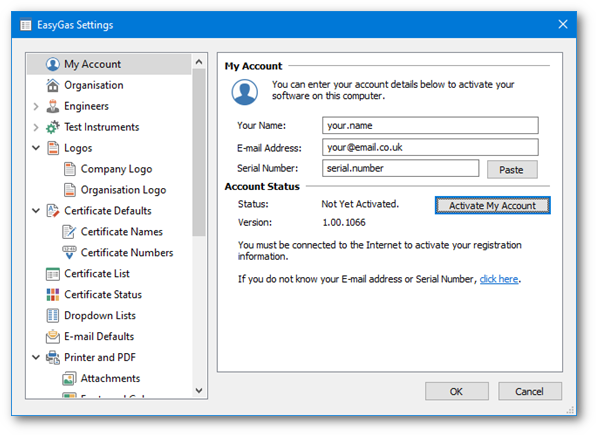Click the Cancel button
Viewport: 596px width, 435px height.
click(x=529, y=391)
